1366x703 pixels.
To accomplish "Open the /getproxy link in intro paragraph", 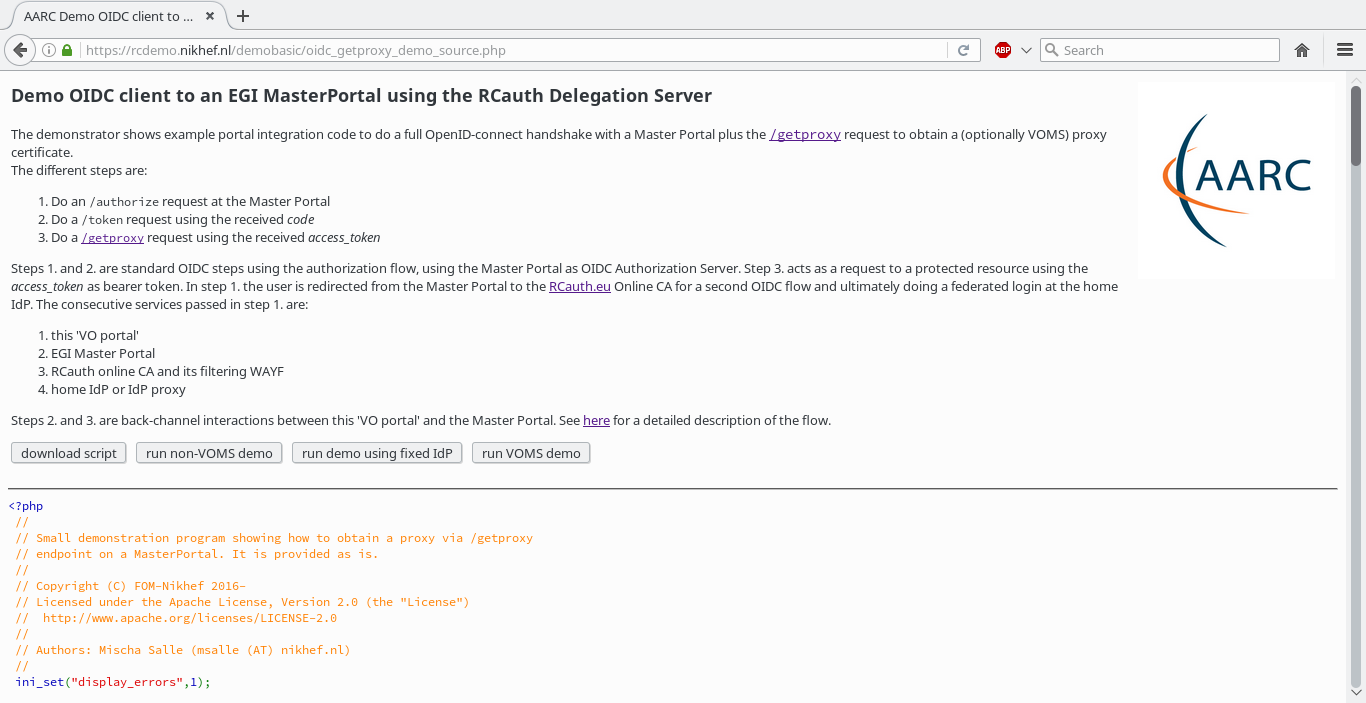I will [x=804, y=135].
